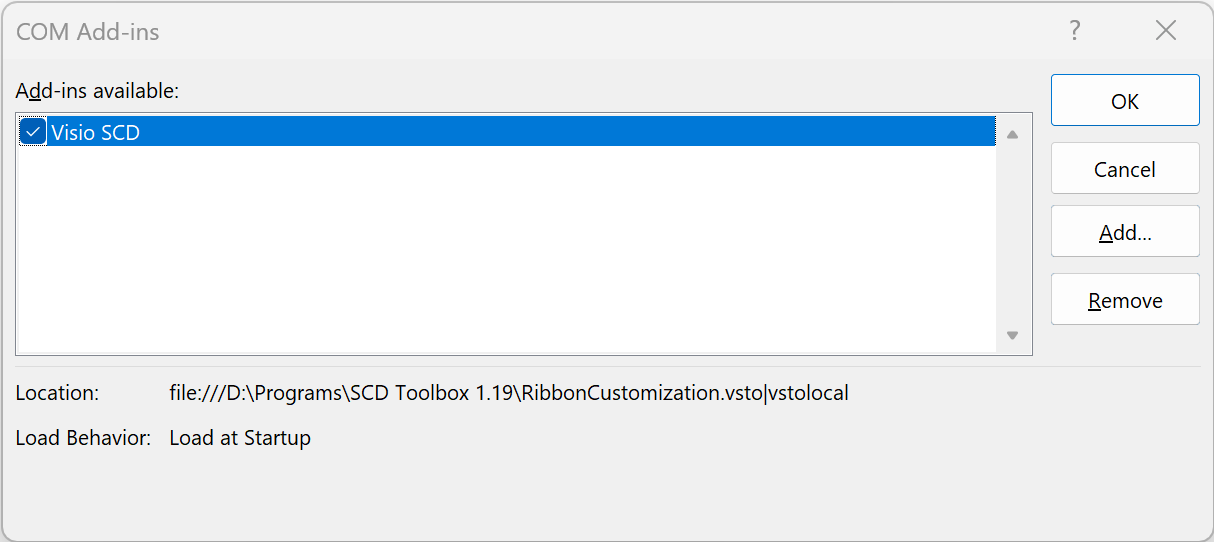Click the Load Behavior label

click(83, 438)
